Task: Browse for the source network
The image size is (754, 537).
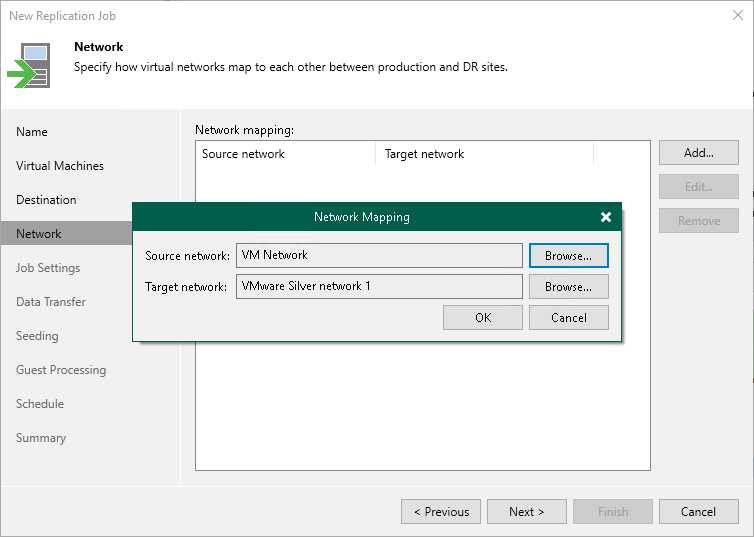Action: tap(568, 256)
